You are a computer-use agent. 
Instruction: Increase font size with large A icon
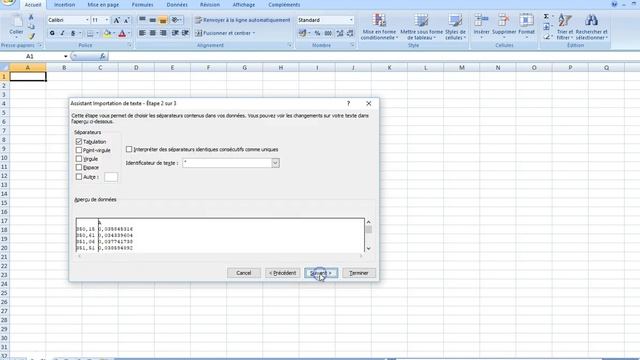[x=116, y=20]
